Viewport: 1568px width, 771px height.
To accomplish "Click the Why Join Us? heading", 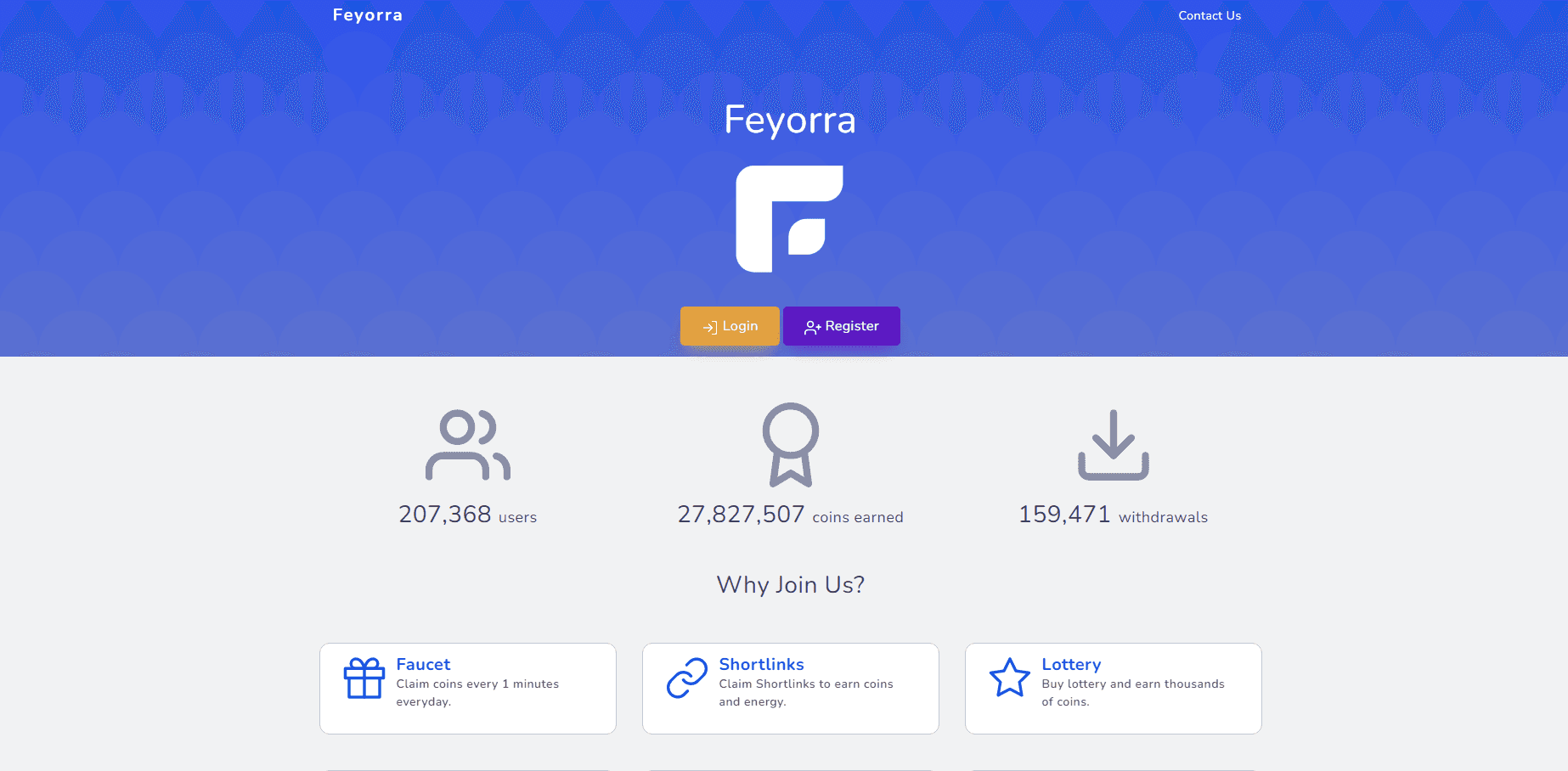I will tap(790, 584).
